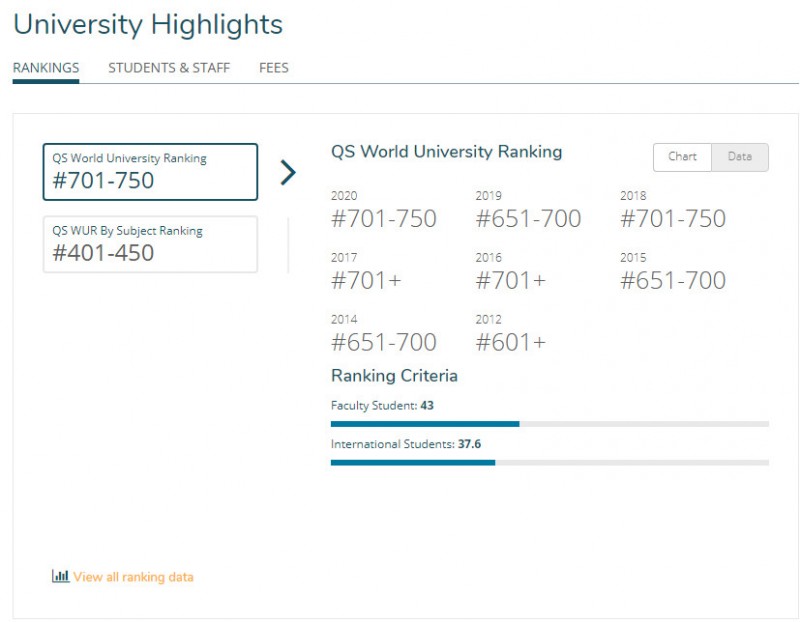Select QS WUR By Subject Ranking card
This screenshot has height=622, width=800.
click(151, 244)
